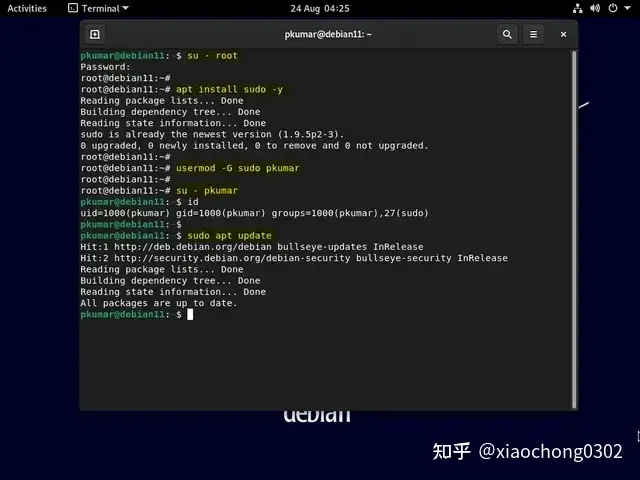The height and width of the screenshot is (480, 640).
Task: Open the Activities overview
Action: [x=27, y=8]
